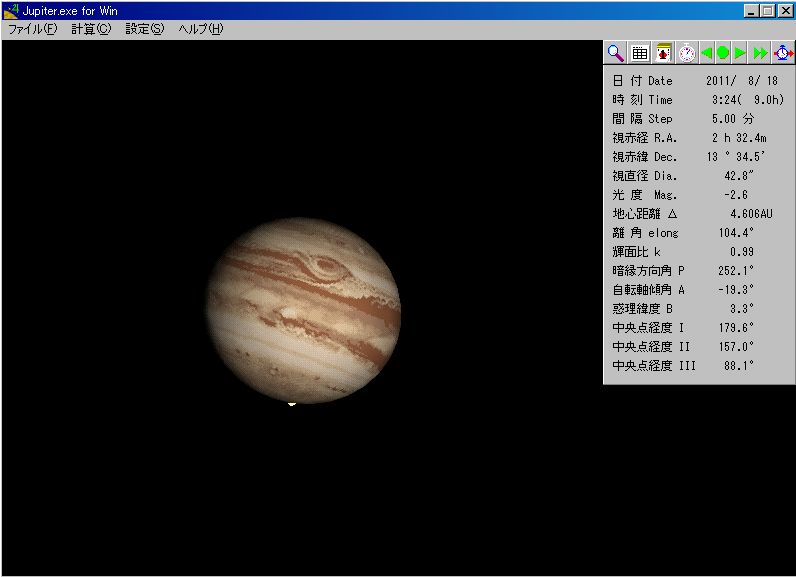Click the green circle stop button

pos(723,53)
